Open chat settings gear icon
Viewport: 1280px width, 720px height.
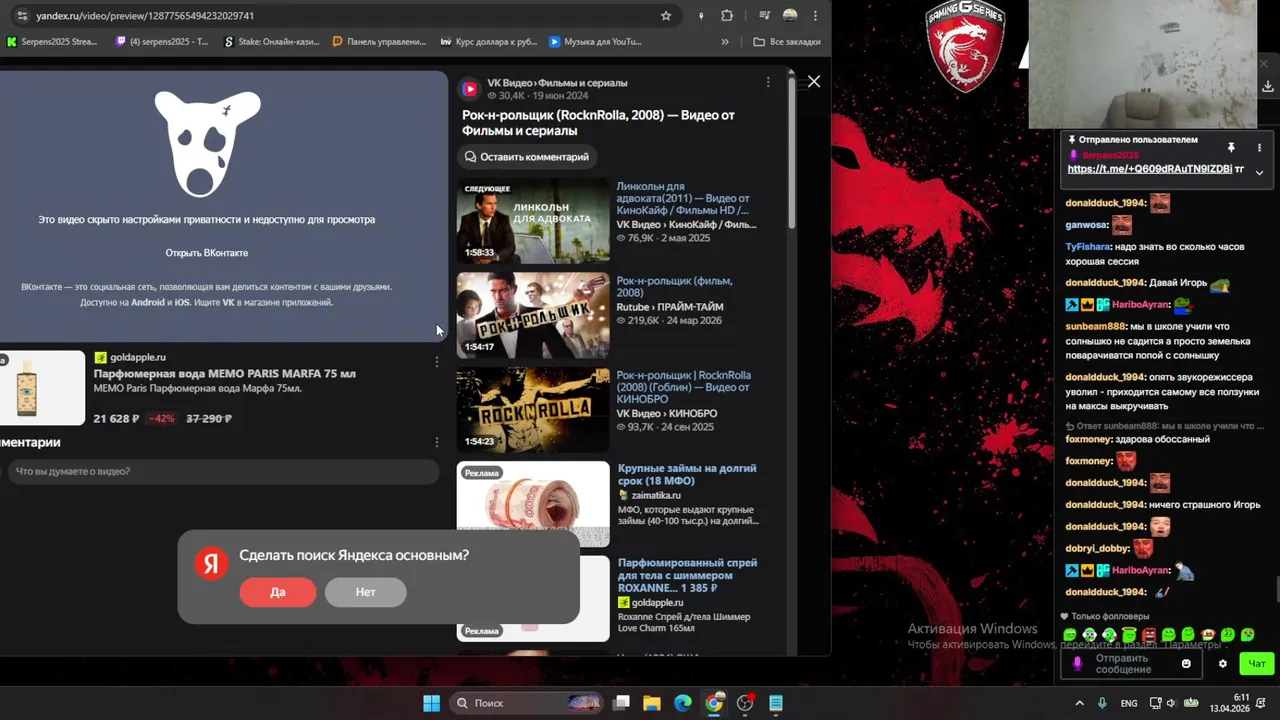[1222, 663]
